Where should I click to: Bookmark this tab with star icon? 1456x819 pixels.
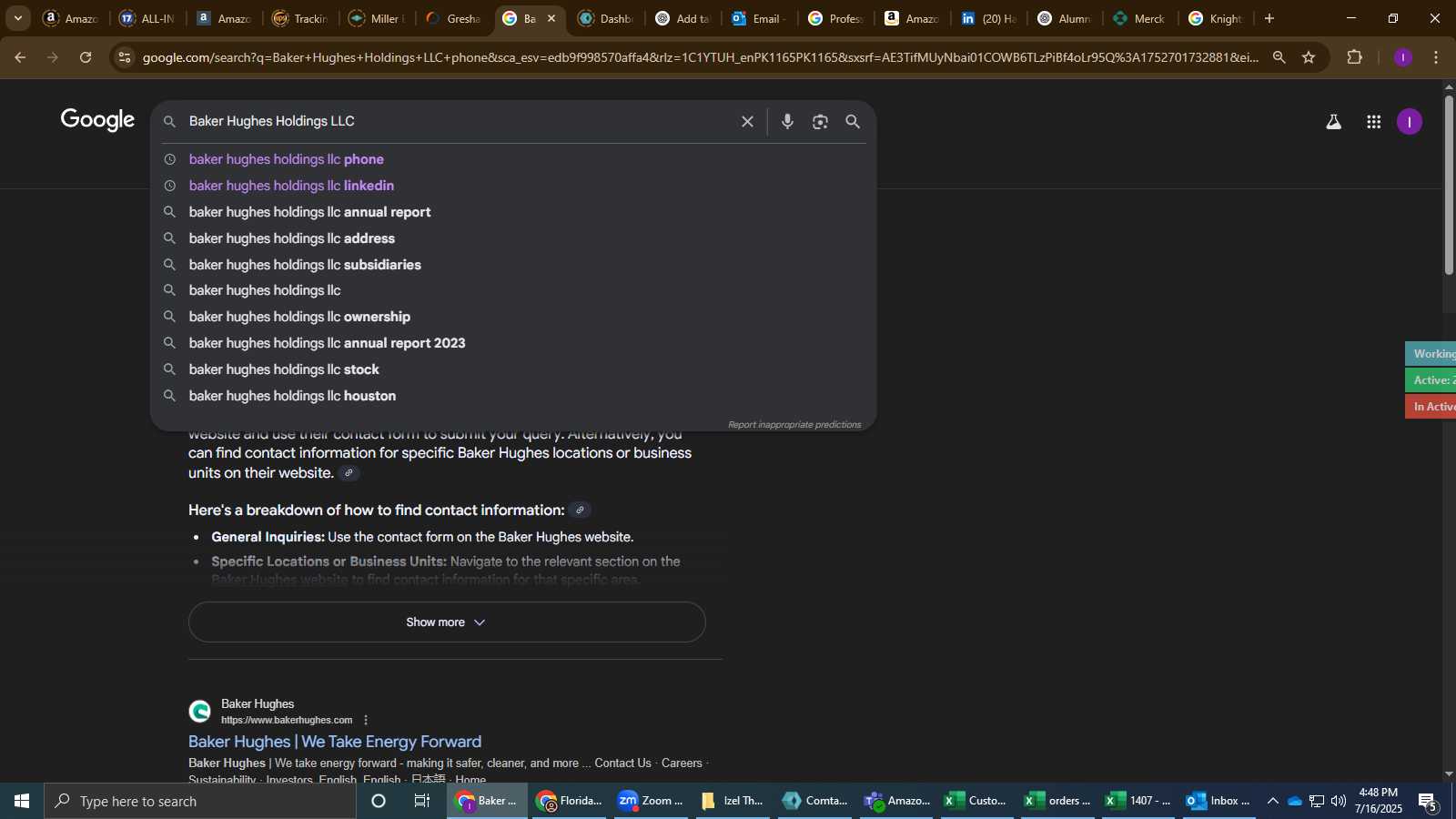(x=1309, y=57)
